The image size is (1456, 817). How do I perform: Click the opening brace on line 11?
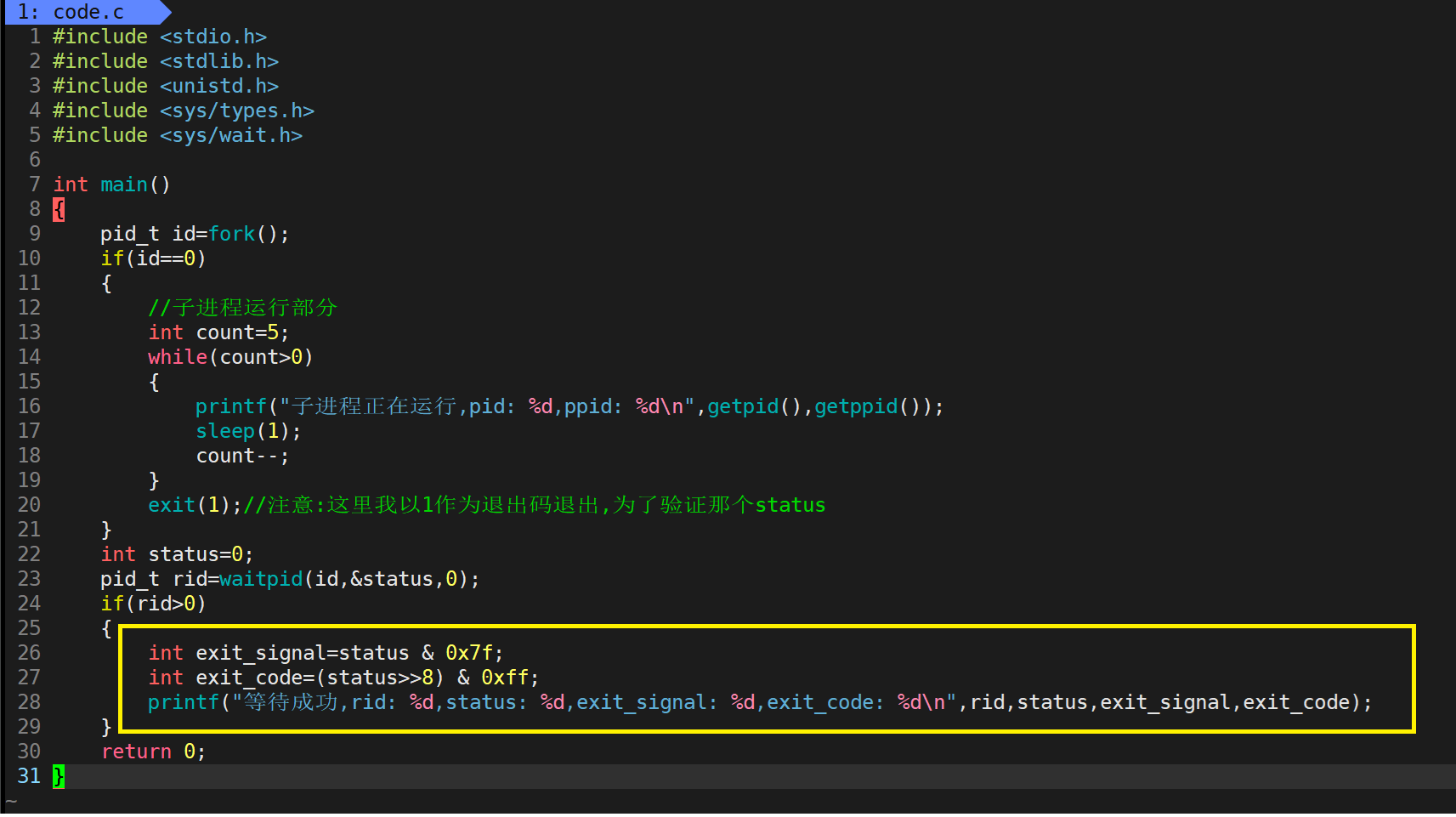click(106, 283)
